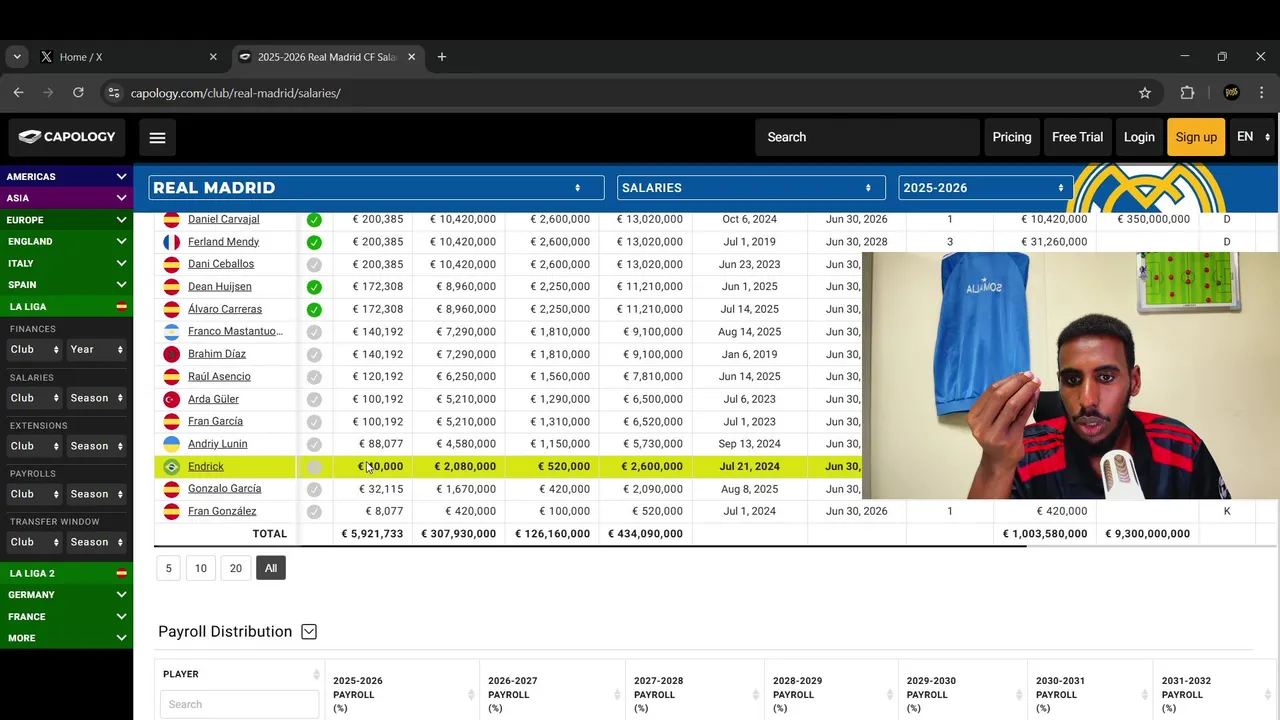Open Transfer Window Club dropdown
1280x720 pixels.
pyautogui.click(x=35, y=542)
